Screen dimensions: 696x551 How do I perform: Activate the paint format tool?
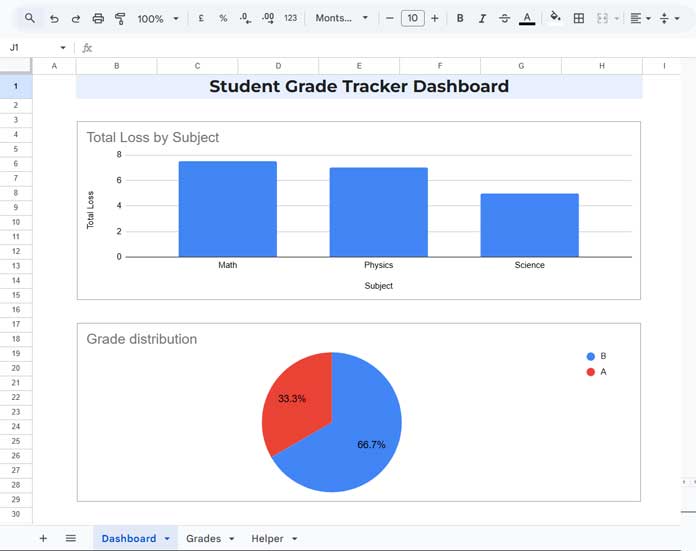(120, 19)
